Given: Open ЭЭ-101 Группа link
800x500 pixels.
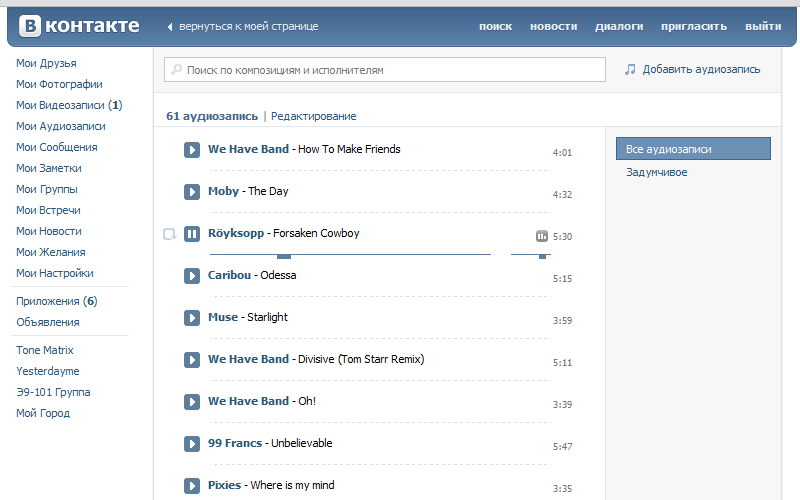Looking at the screenshot, I should coord(53,392).
